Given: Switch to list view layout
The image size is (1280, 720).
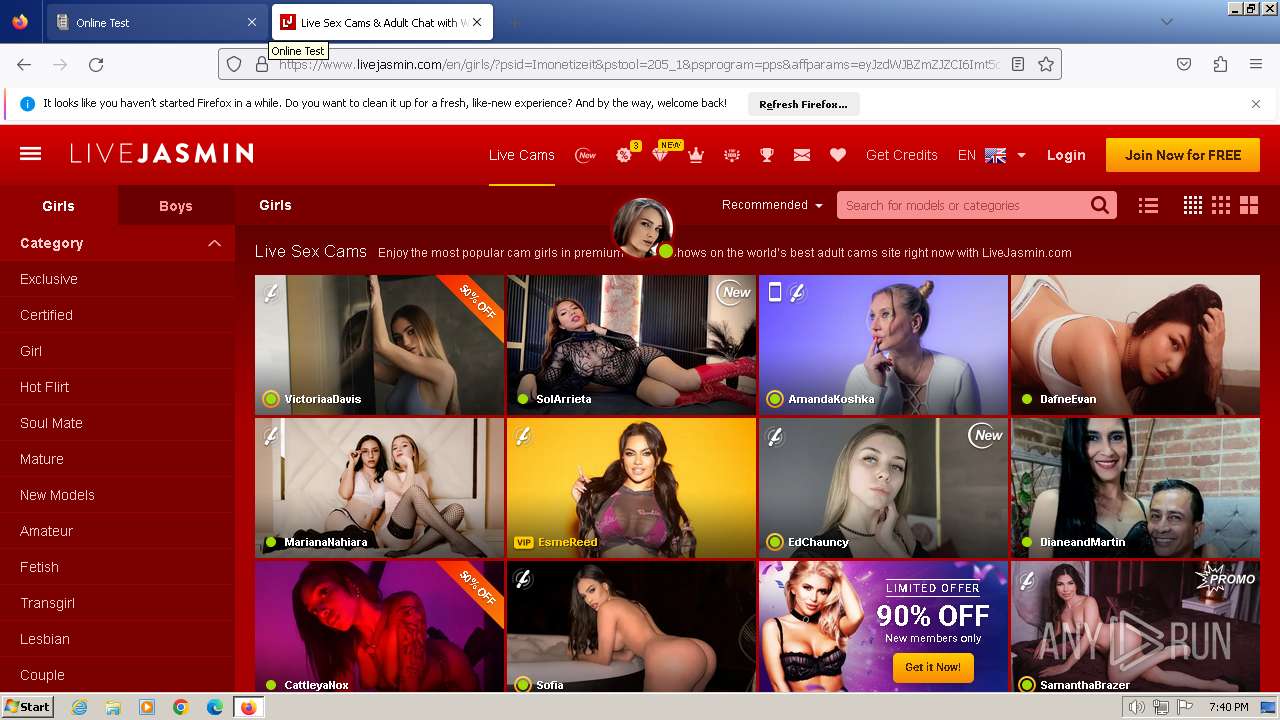Looking at the screenshot, I should pyautogui.click(x=1148, y=205).
